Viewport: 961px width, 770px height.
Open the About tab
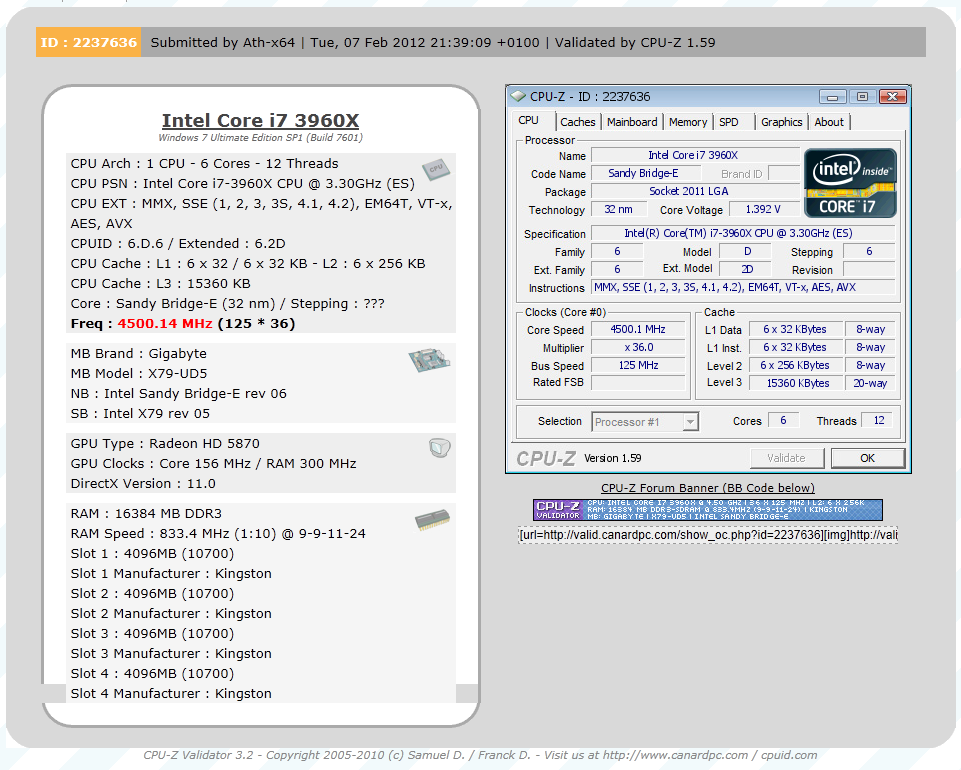click(x=829, y=122)
